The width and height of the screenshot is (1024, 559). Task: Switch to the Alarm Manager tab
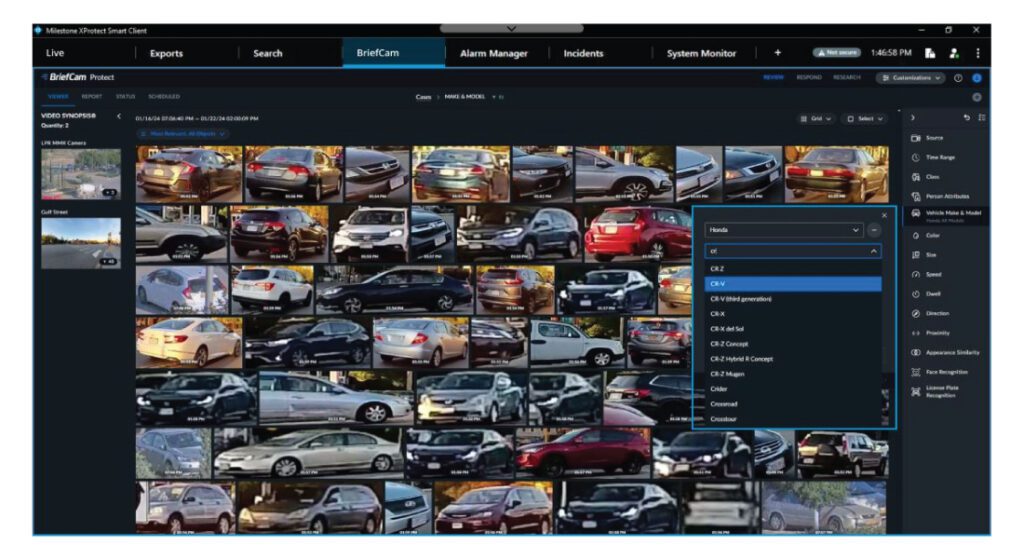point(494,54)
